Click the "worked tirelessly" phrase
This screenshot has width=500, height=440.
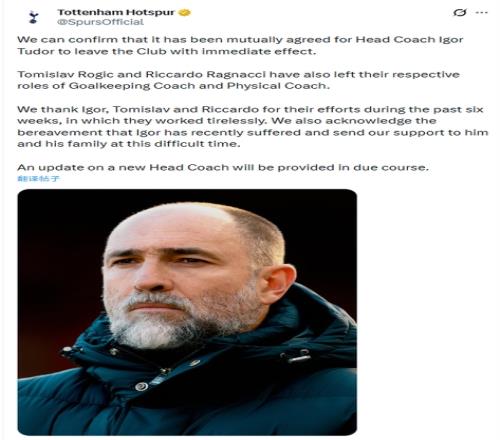click(211, 121)
